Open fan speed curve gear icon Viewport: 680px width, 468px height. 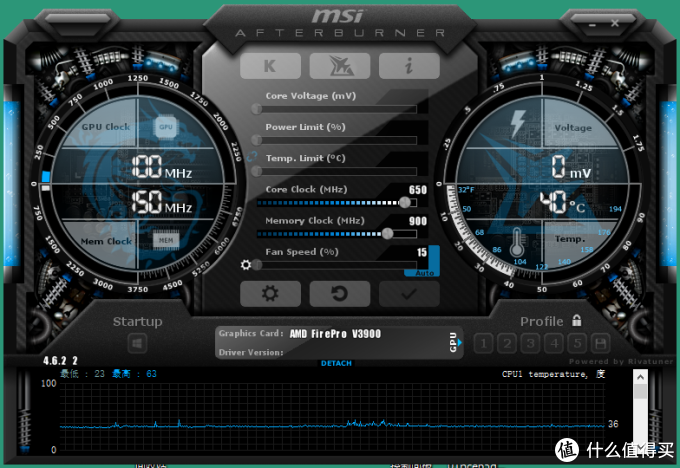point(245,265)
